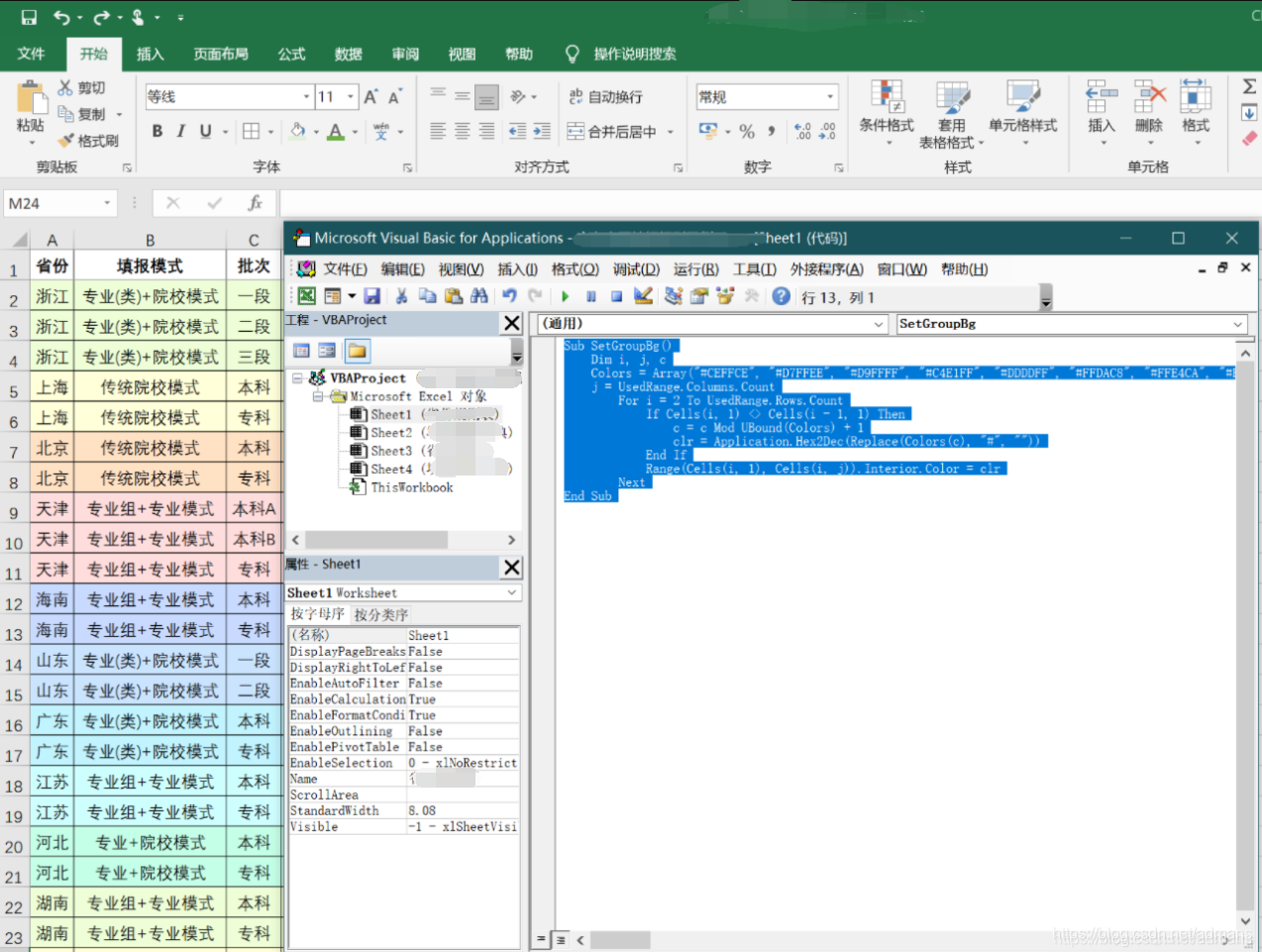Open the font size dropdown showing 11

351,96
